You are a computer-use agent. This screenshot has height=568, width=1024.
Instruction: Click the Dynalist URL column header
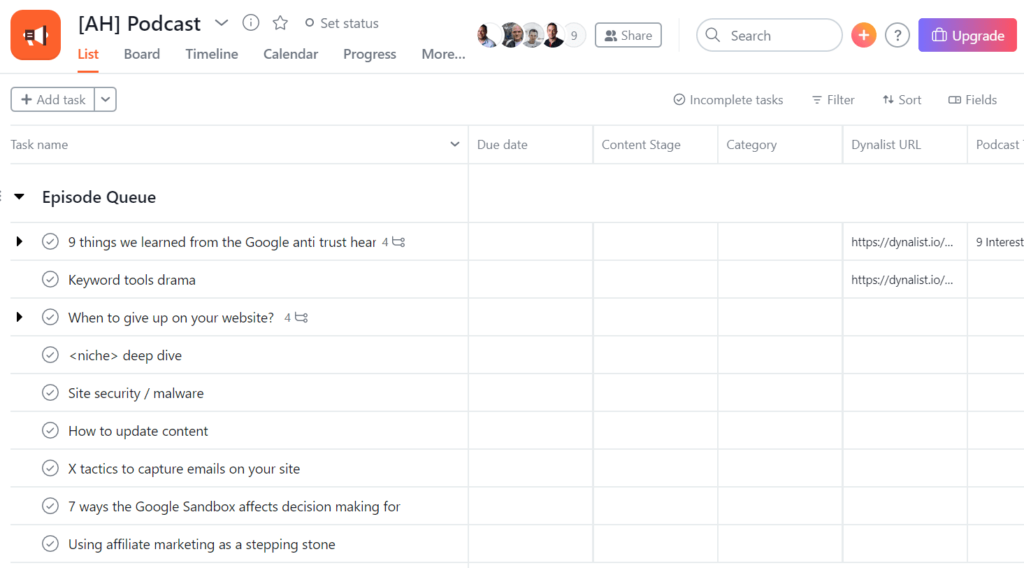point(904,144)
